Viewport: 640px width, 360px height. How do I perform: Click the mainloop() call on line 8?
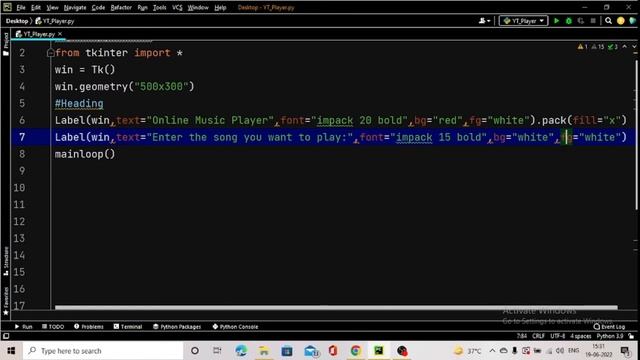(x=85, y=154)
